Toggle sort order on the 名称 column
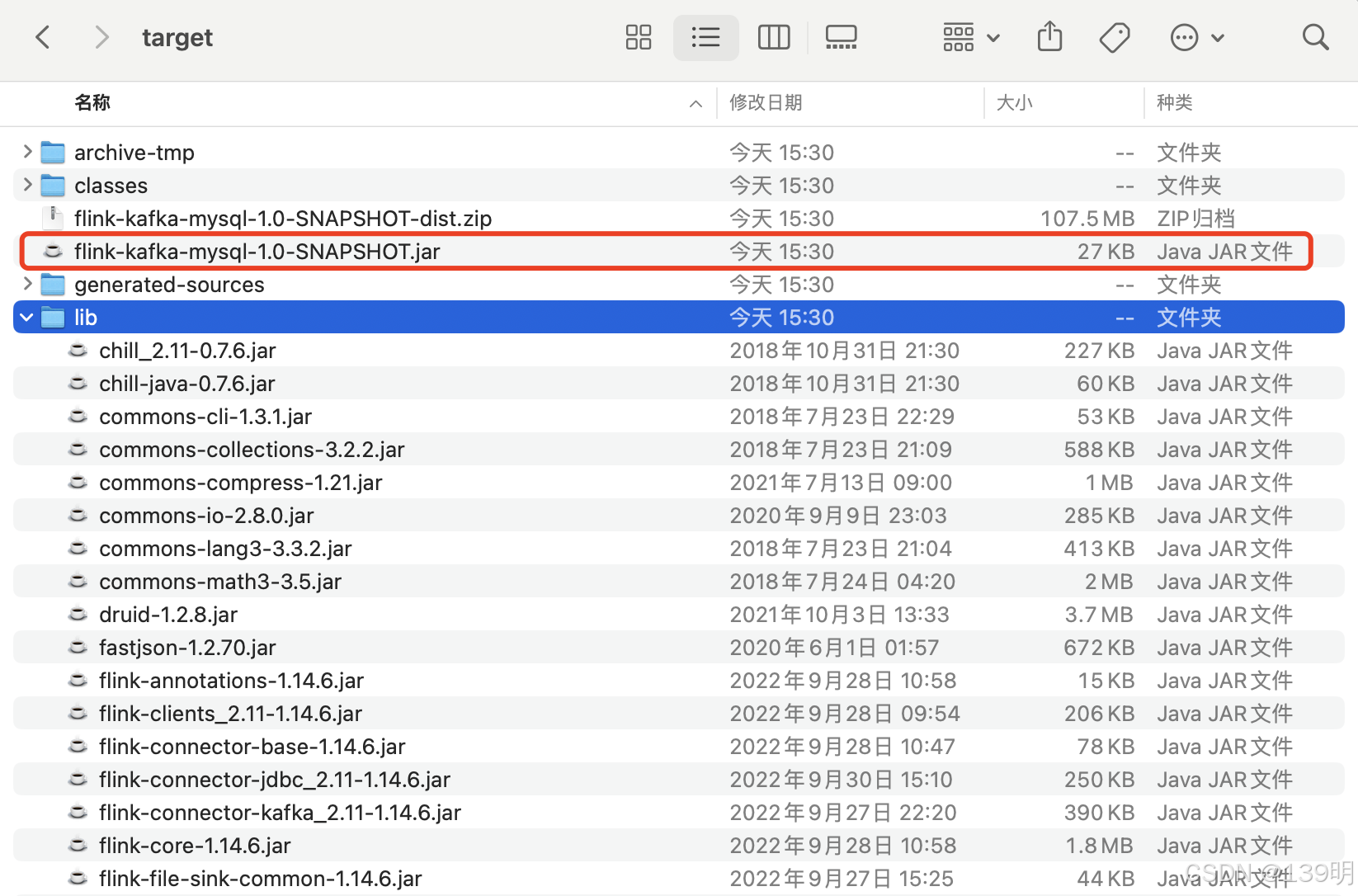 92,102
